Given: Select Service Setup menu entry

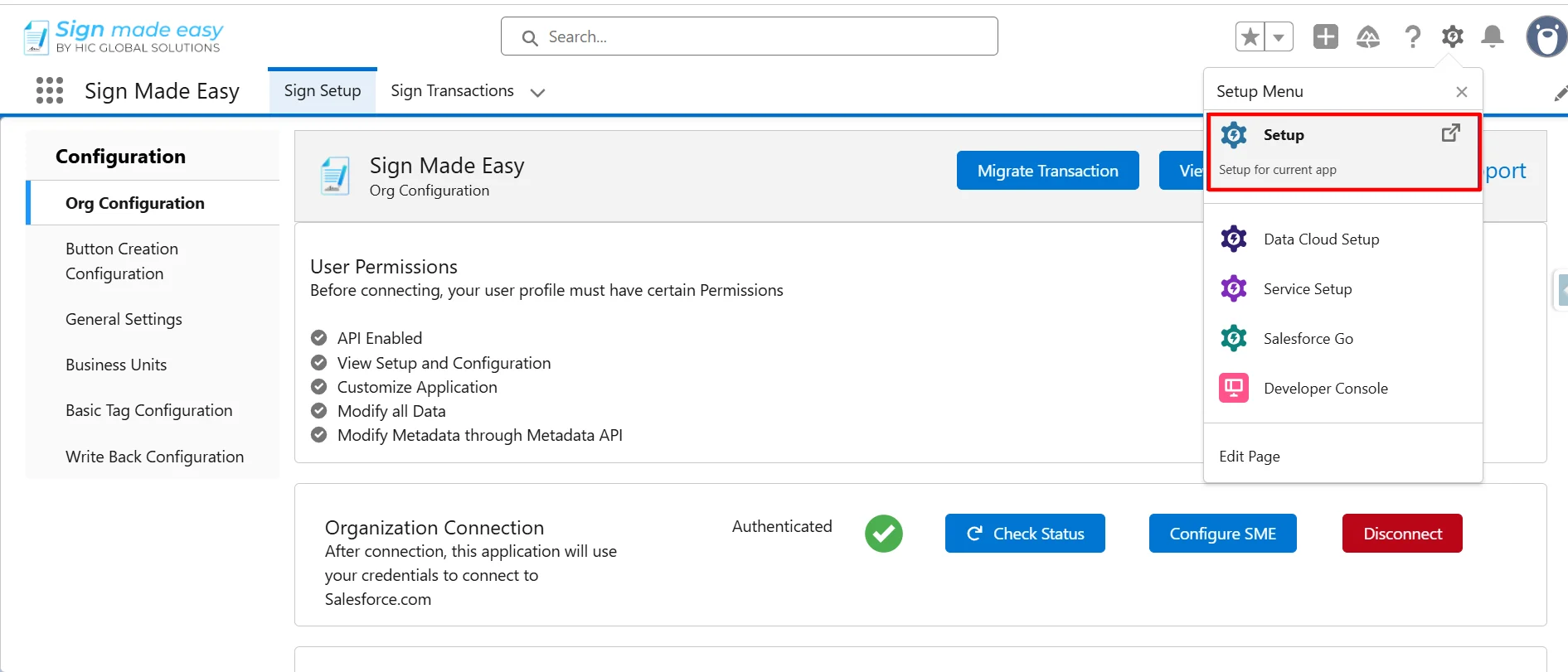Looking at the screenshot, I should [1342, 289].
